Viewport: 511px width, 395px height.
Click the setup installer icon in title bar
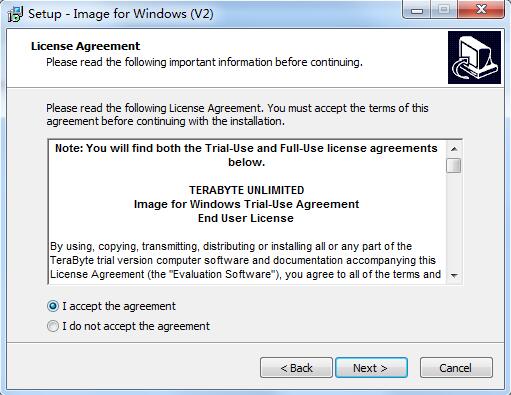point(15,14)
